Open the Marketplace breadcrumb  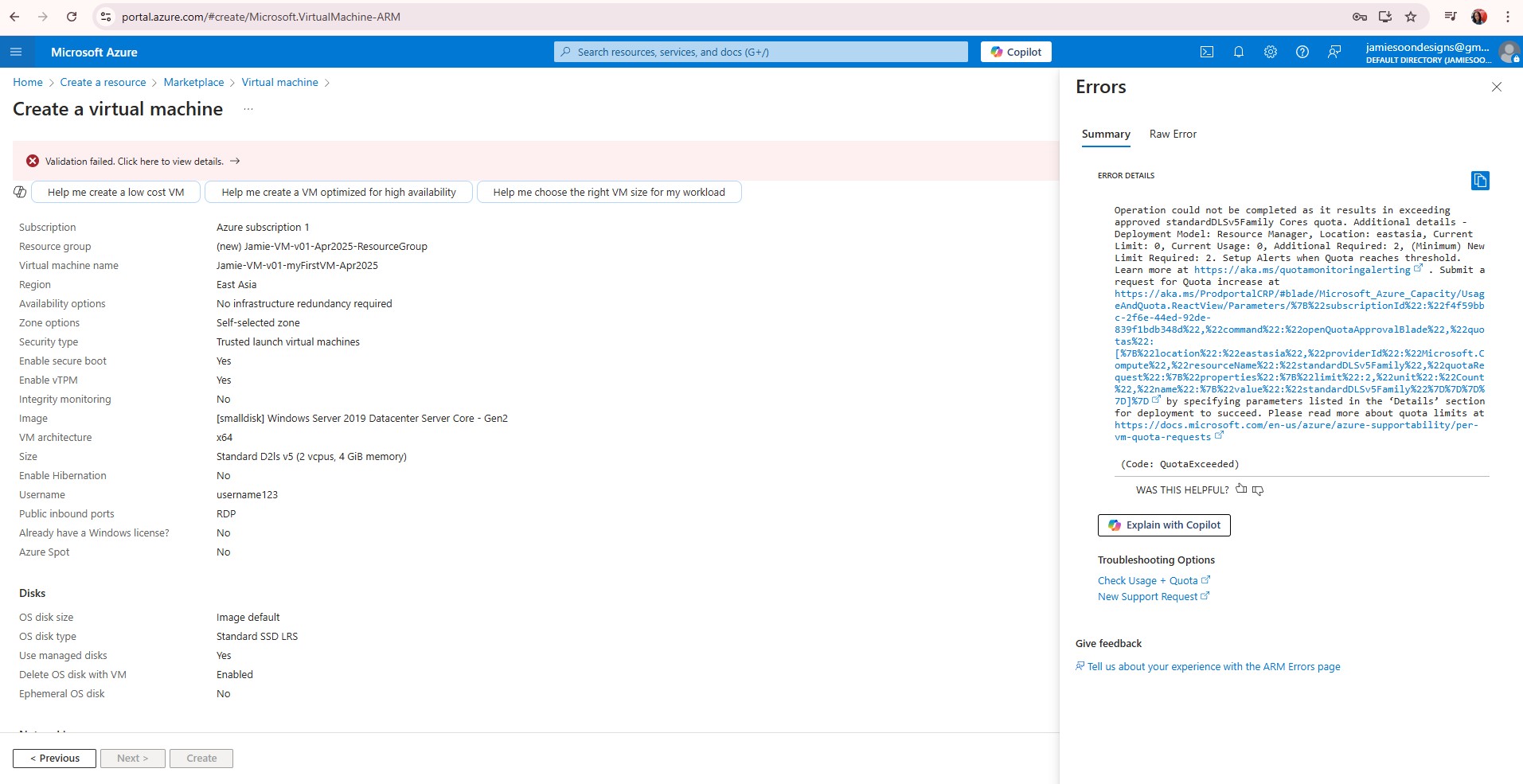coord(193,83)
